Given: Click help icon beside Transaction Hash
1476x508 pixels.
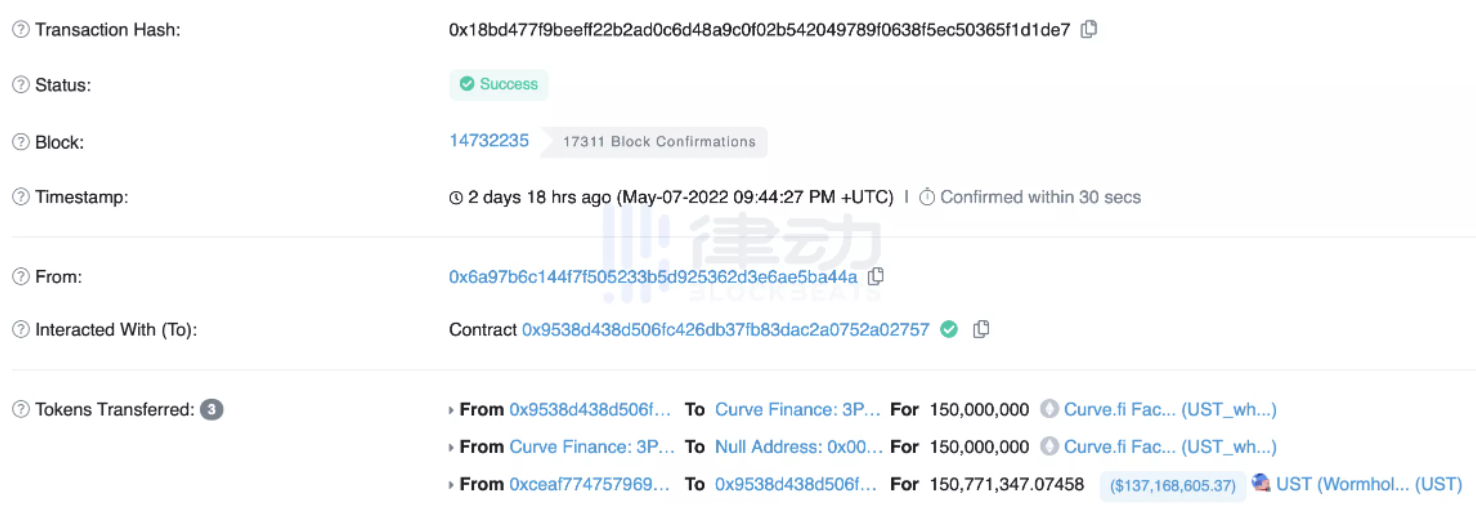Looking at the screenshot, I should coord(20,30).
